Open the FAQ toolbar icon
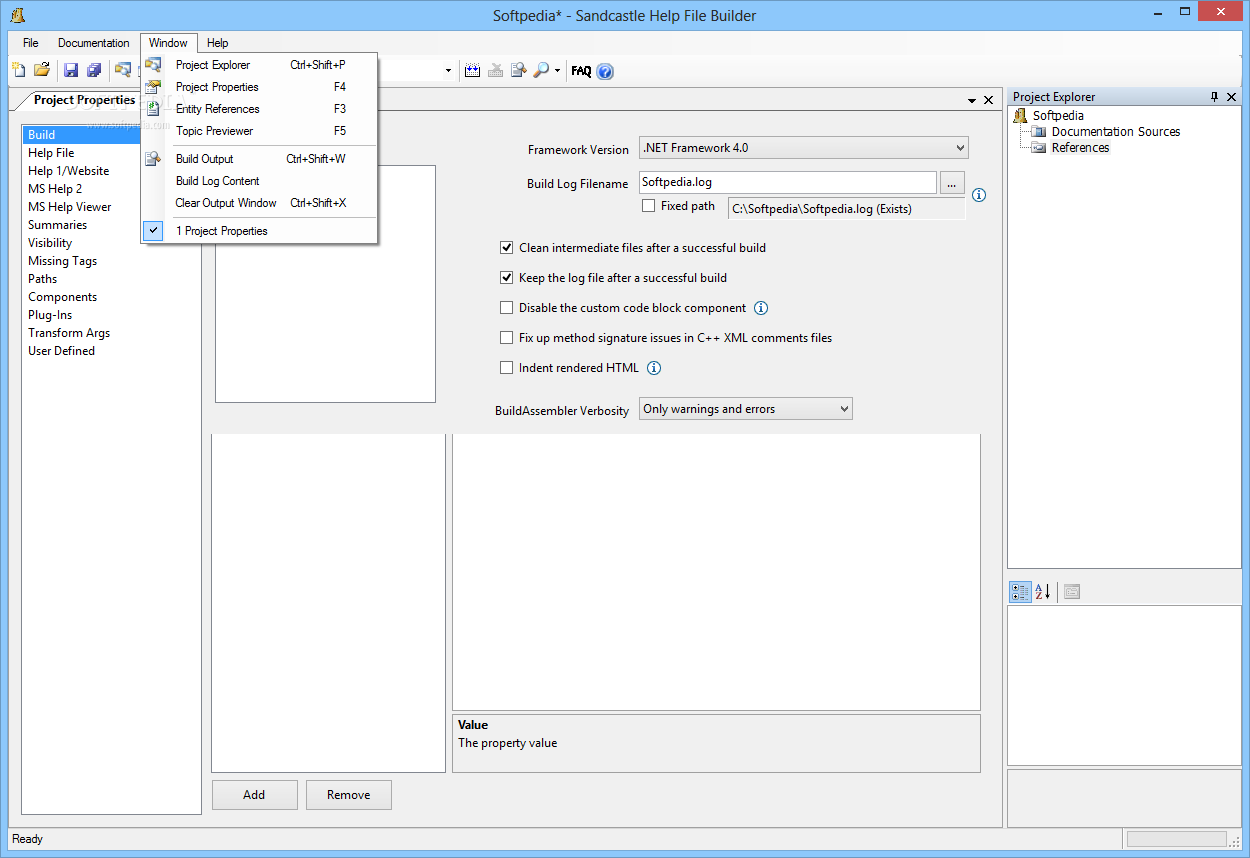Viewport: 1250px width, 858px height. (x=581, y=71)
